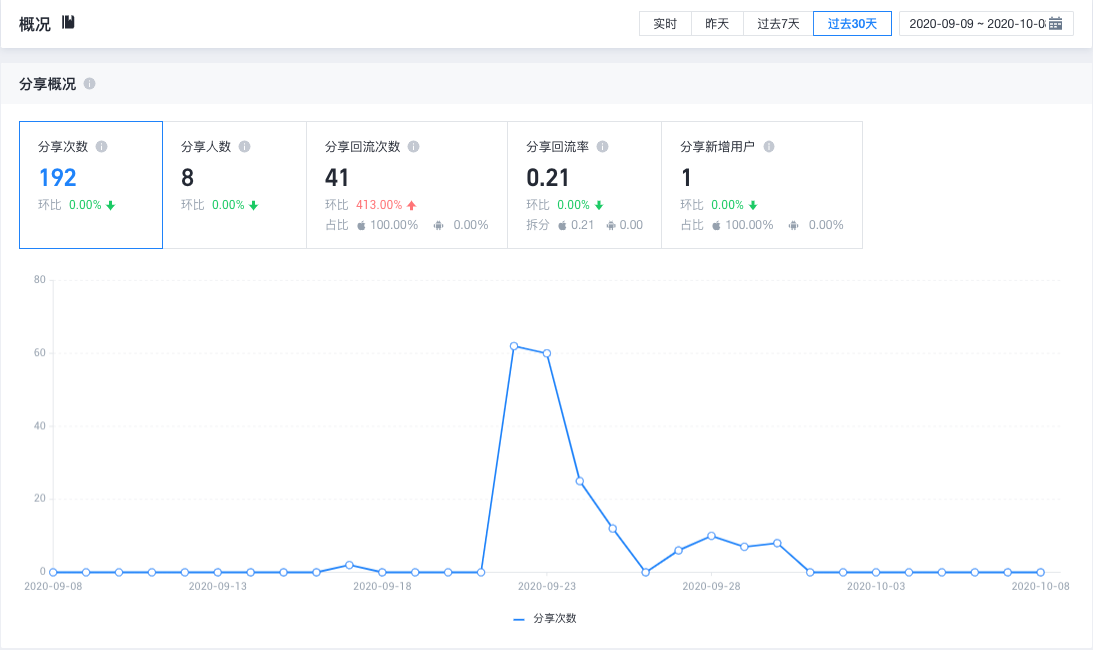Select the 分享回流率 metric card
Image resolution: width=1093 pixels, height=650 pixels.
coord(585,185)
